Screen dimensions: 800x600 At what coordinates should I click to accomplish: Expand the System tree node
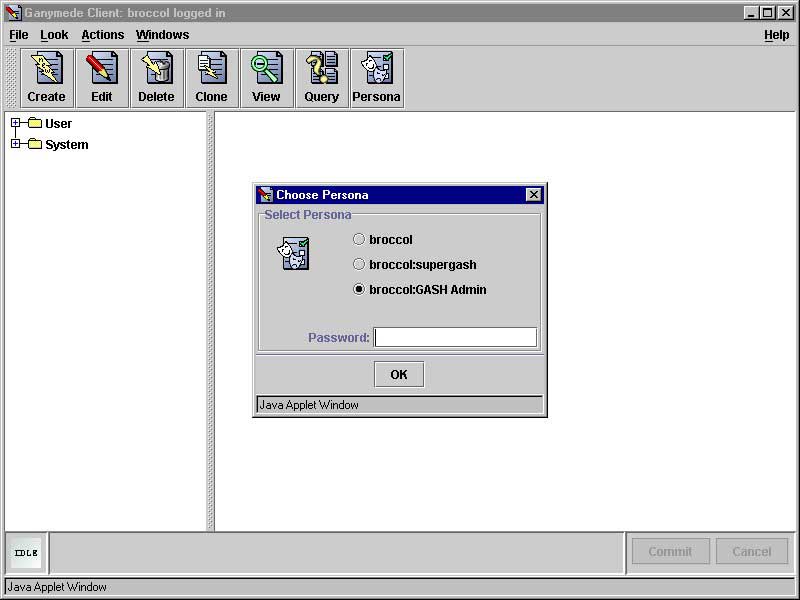[15, 144]
